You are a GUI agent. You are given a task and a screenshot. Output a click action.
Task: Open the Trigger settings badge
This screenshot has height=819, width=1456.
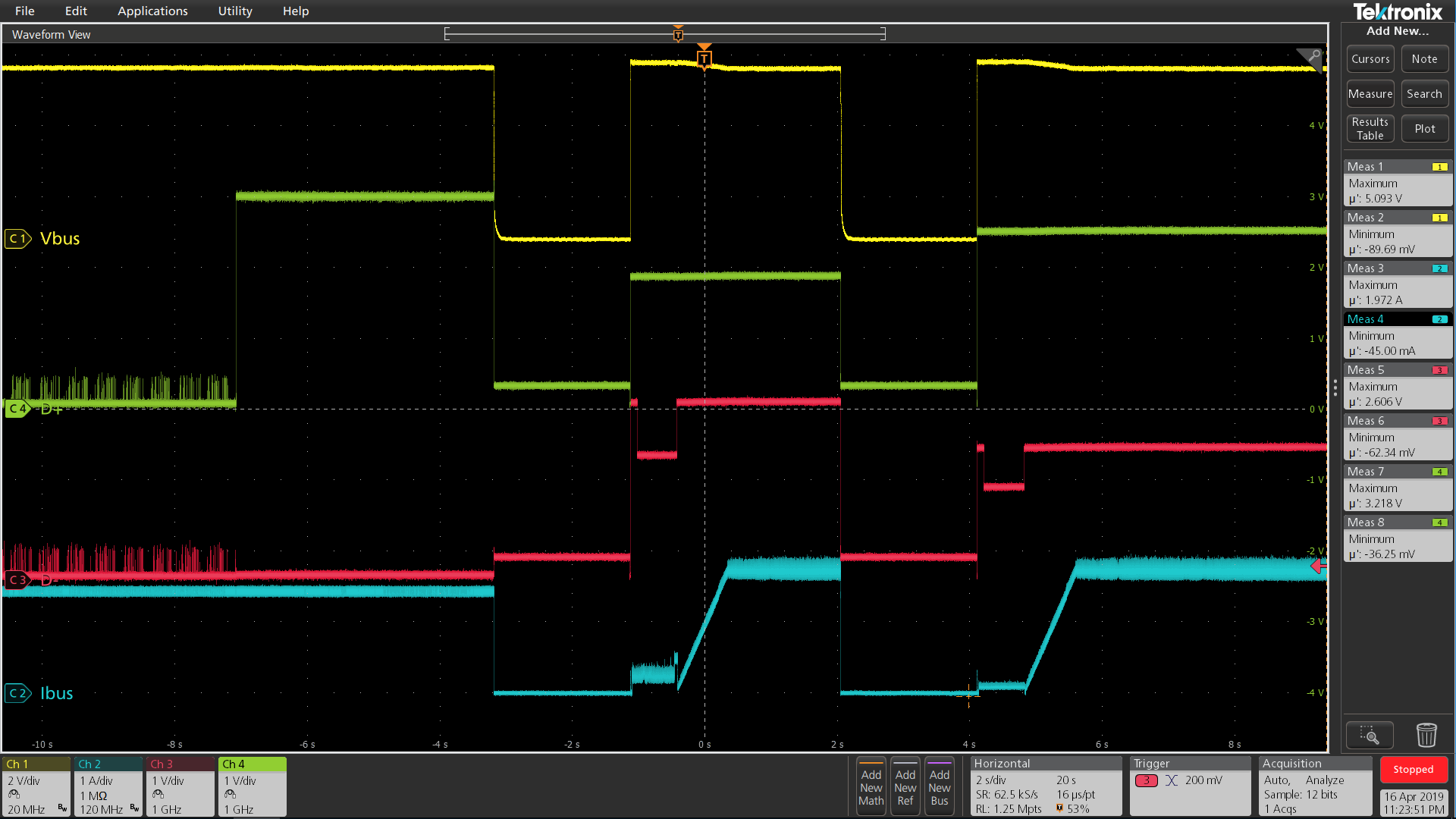tap(1189, 786)
